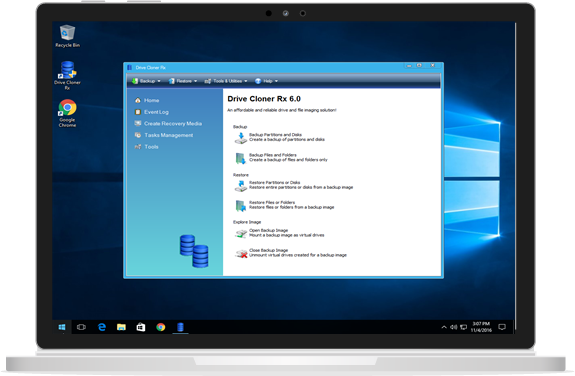Expand the Help menu dropdown arrow
575x376 pixels.
[x=276, y=81]
